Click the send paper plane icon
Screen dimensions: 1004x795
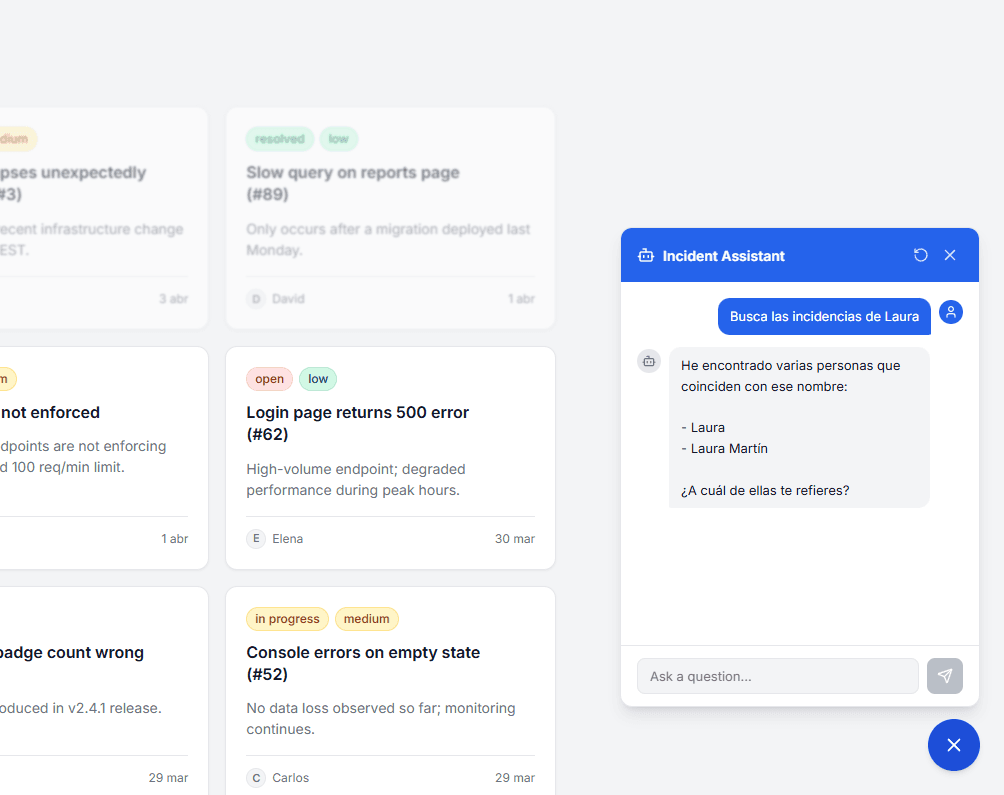coord(944,676)
